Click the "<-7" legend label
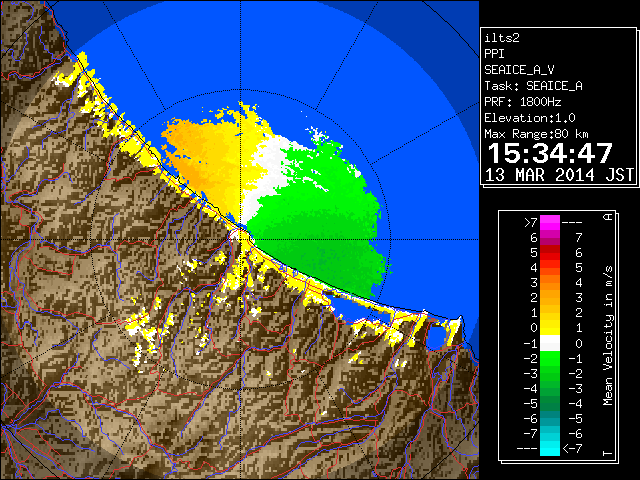640x480 pixels. click(572, 449)
